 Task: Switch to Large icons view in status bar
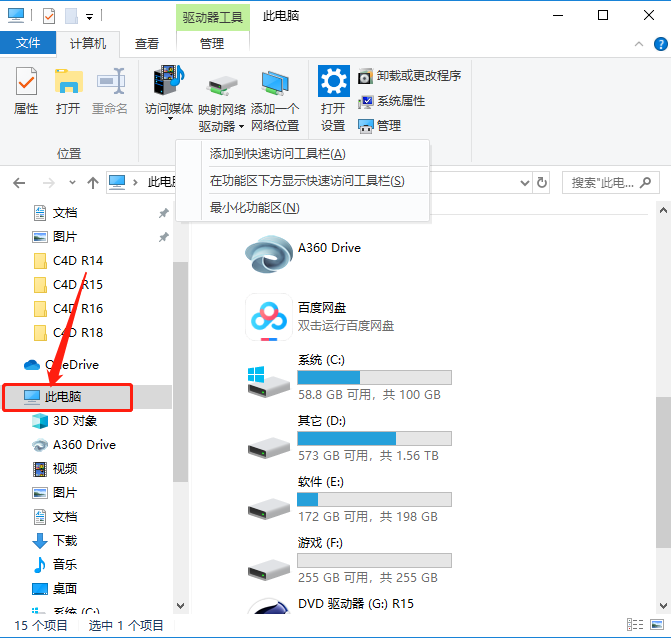[657, 625]
